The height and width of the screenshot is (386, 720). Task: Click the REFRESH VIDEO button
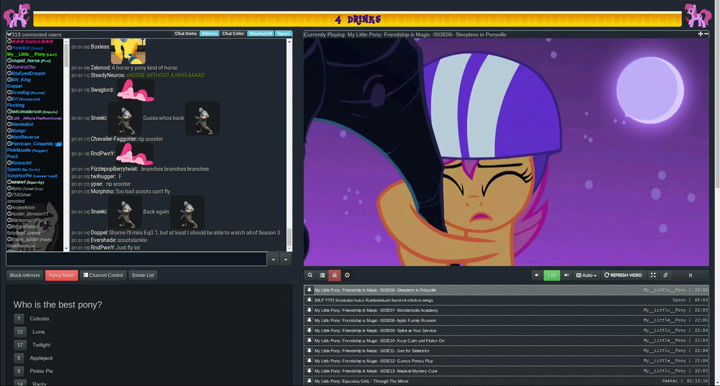[x=623, y=275]
